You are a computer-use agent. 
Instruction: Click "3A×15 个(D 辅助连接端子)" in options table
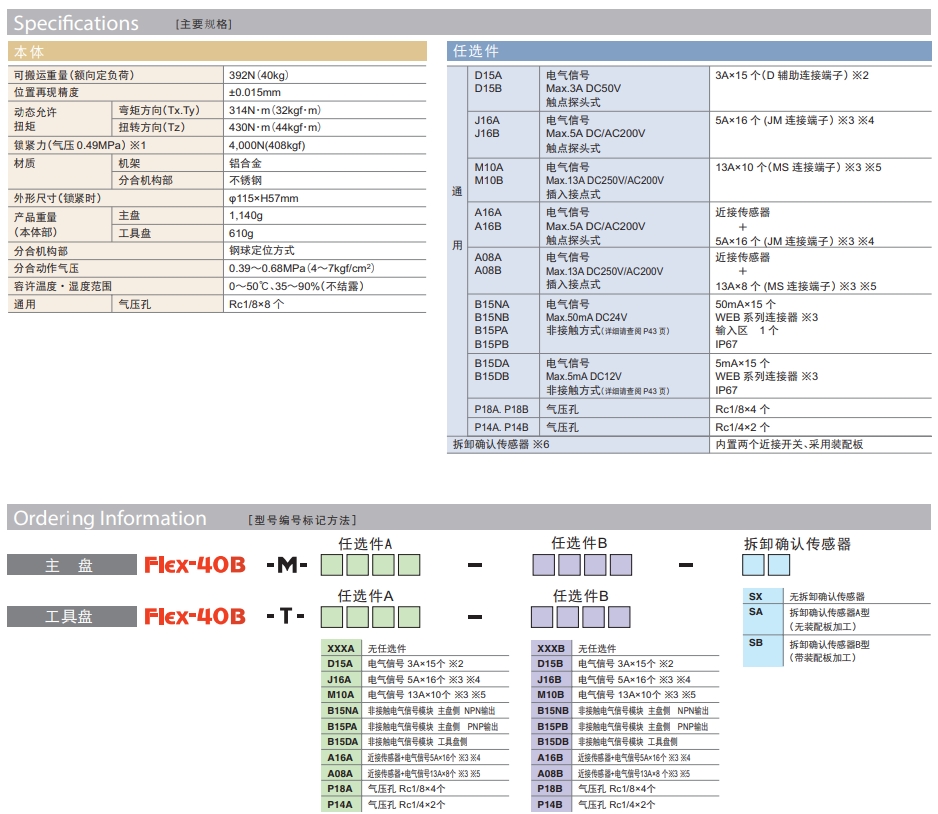[781, 75]
